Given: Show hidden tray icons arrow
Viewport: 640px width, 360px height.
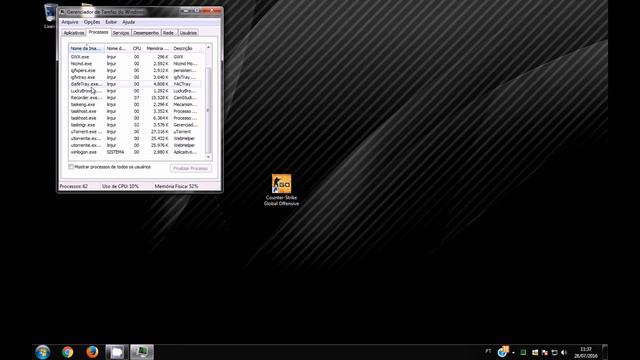Looking at the screenshot, I should [x=513, y=353].
